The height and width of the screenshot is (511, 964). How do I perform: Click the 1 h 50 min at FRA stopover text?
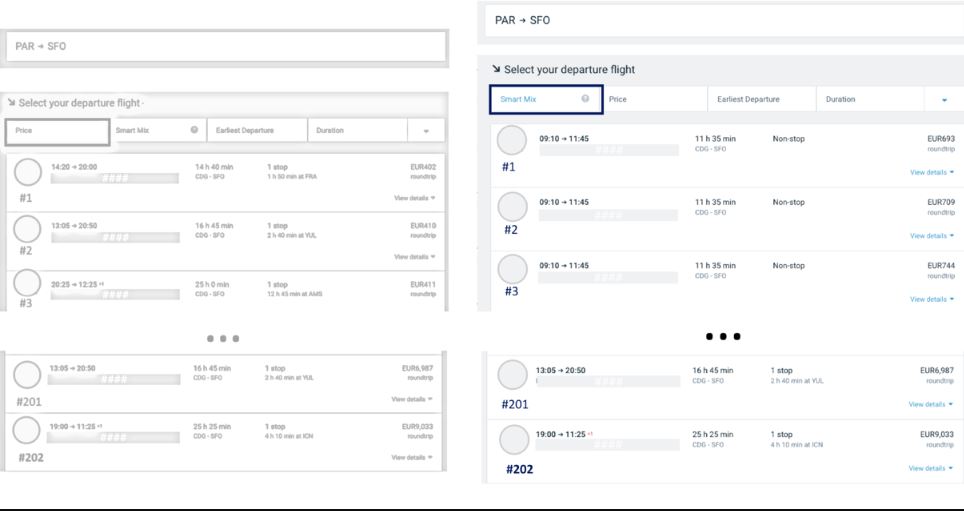(x=292, y=176)
